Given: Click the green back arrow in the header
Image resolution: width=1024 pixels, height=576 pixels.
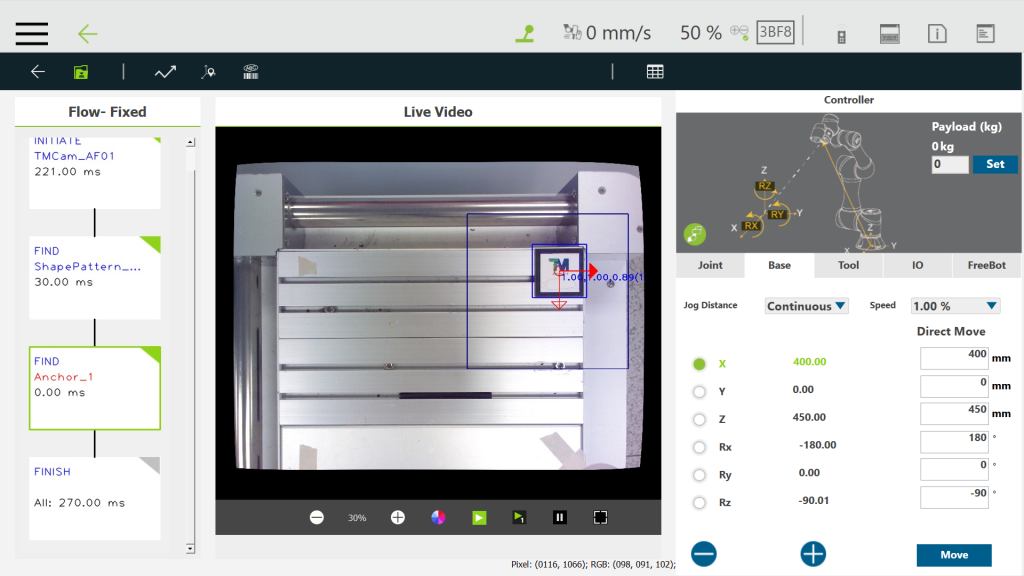Looking at the screenshot, I should click(x=88, y=34).
